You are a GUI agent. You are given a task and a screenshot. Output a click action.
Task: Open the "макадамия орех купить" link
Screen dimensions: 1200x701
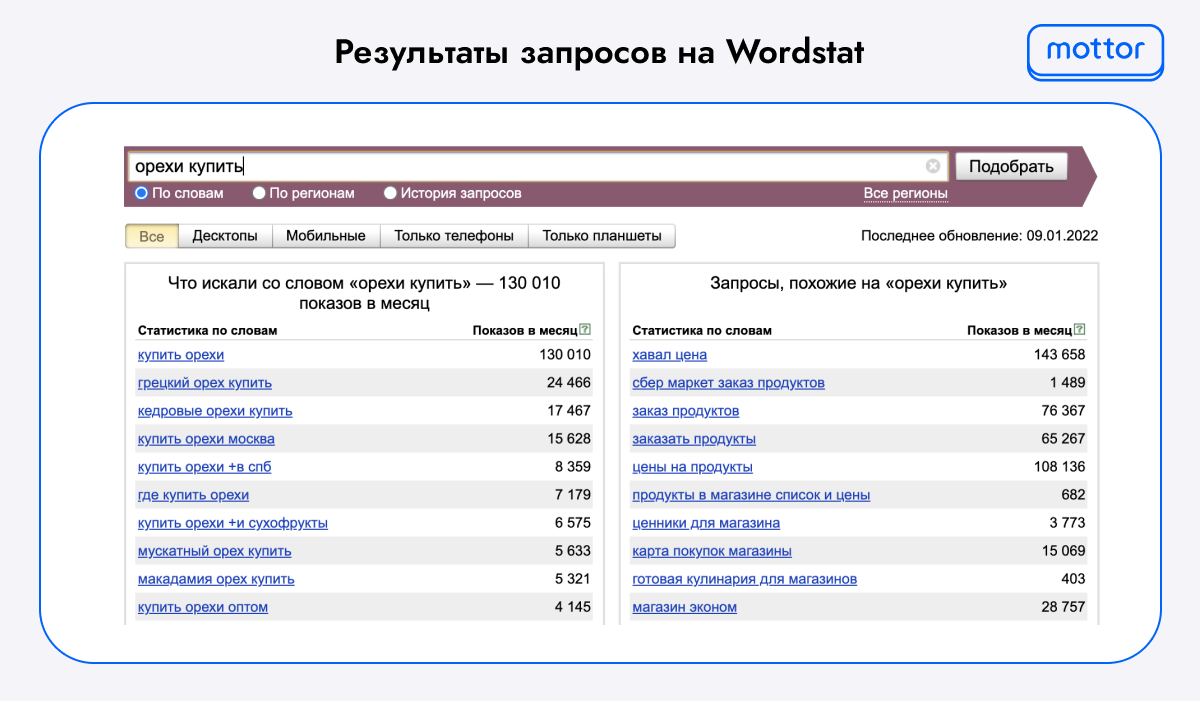(x=216, y=579)
